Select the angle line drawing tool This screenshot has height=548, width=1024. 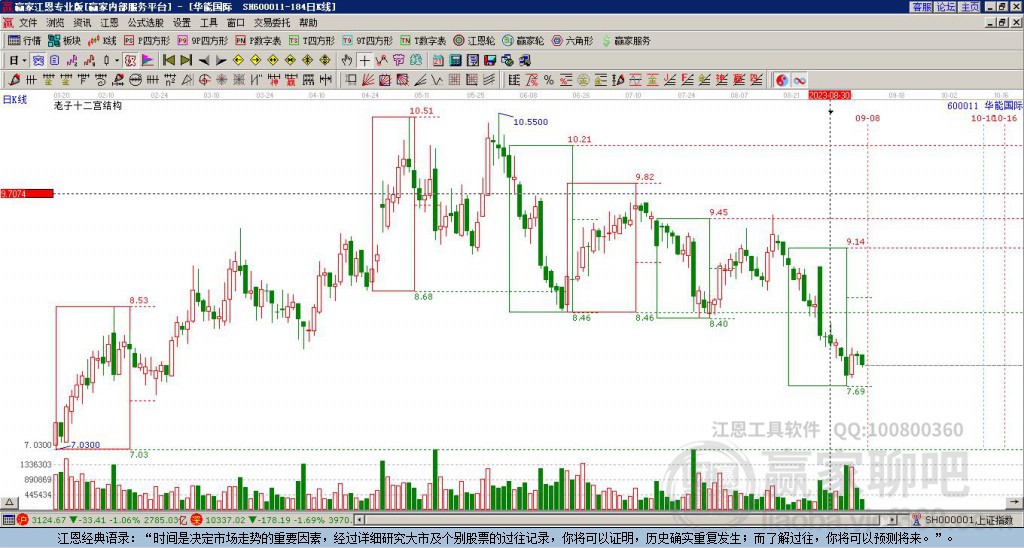point(420,80)
